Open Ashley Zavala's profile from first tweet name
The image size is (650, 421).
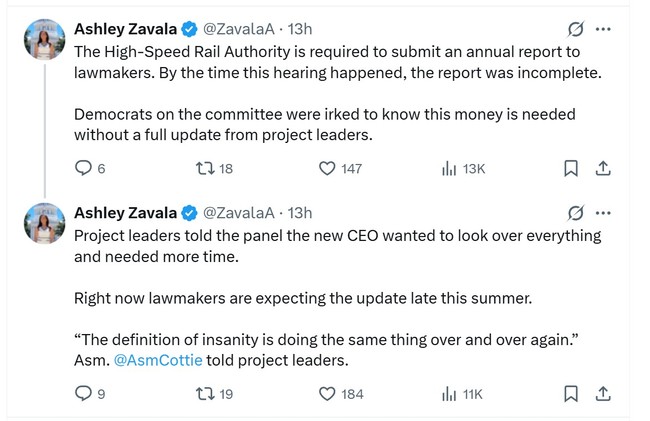point(126,29)
